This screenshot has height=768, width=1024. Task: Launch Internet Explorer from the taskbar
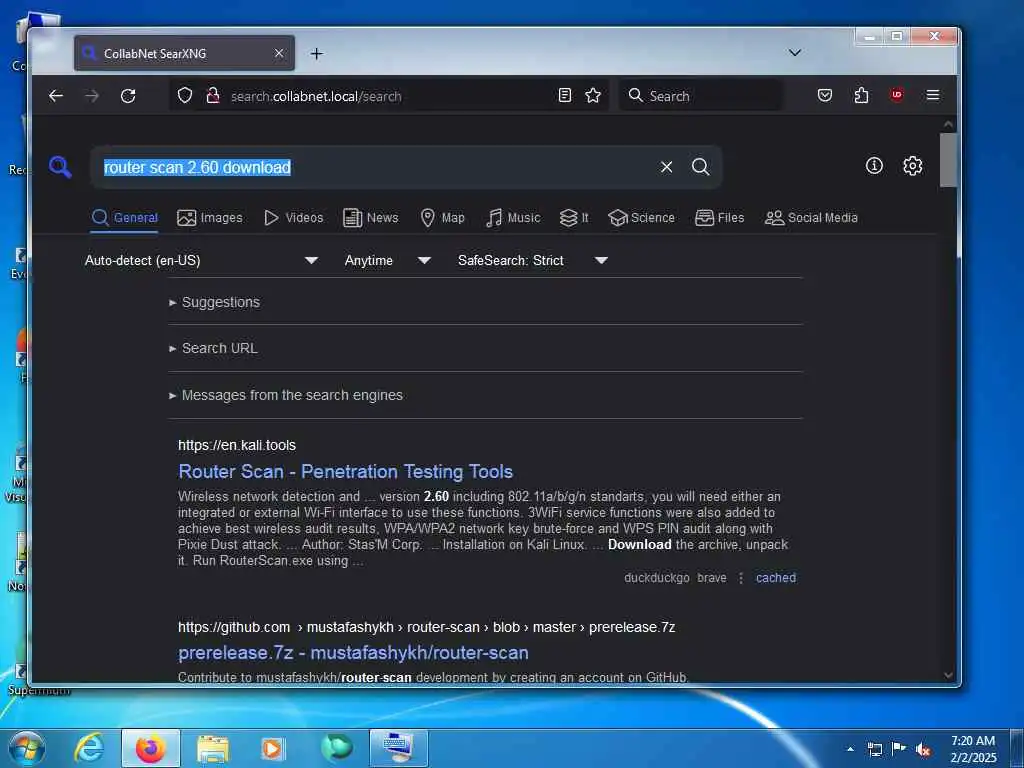coord(89,748)
